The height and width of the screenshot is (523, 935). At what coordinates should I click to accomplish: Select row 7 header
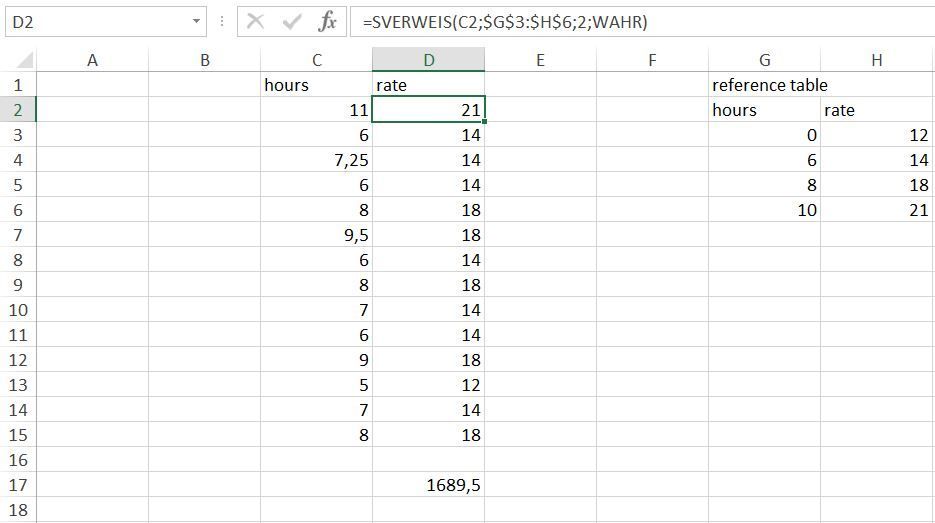(x=18, y=235)
